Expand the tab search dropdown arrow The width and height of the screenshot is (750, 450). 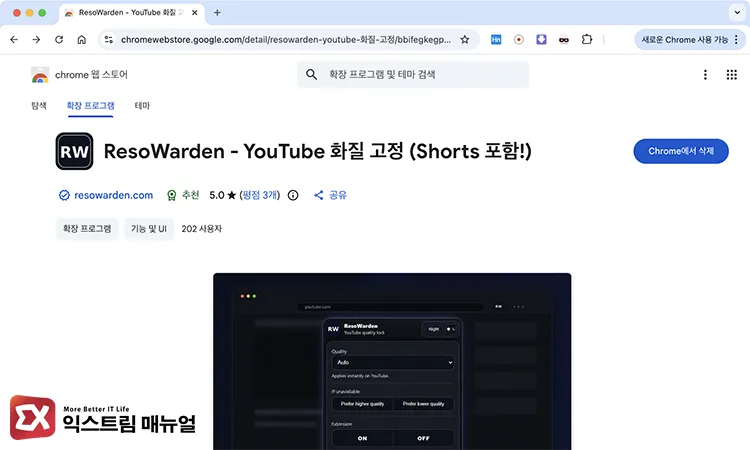coord(737,13)
